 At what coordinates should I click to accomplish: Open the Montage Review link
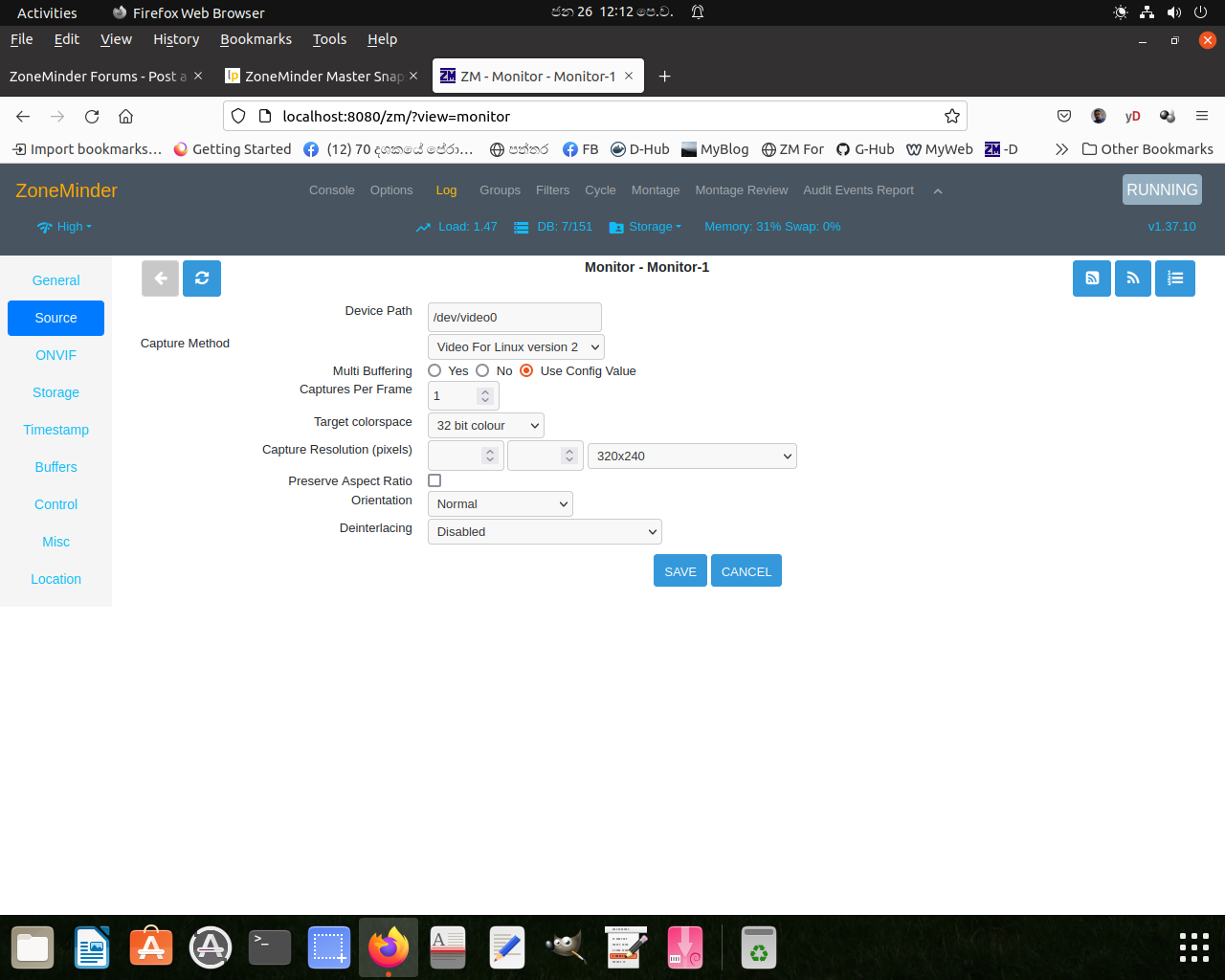(742, 190)
